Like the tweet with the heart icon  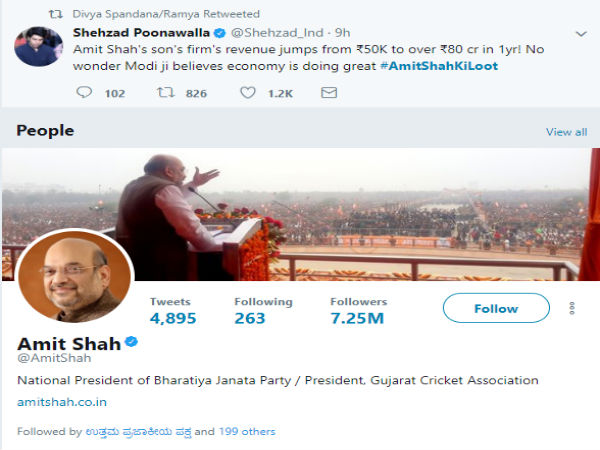click(x=247, y=93)
